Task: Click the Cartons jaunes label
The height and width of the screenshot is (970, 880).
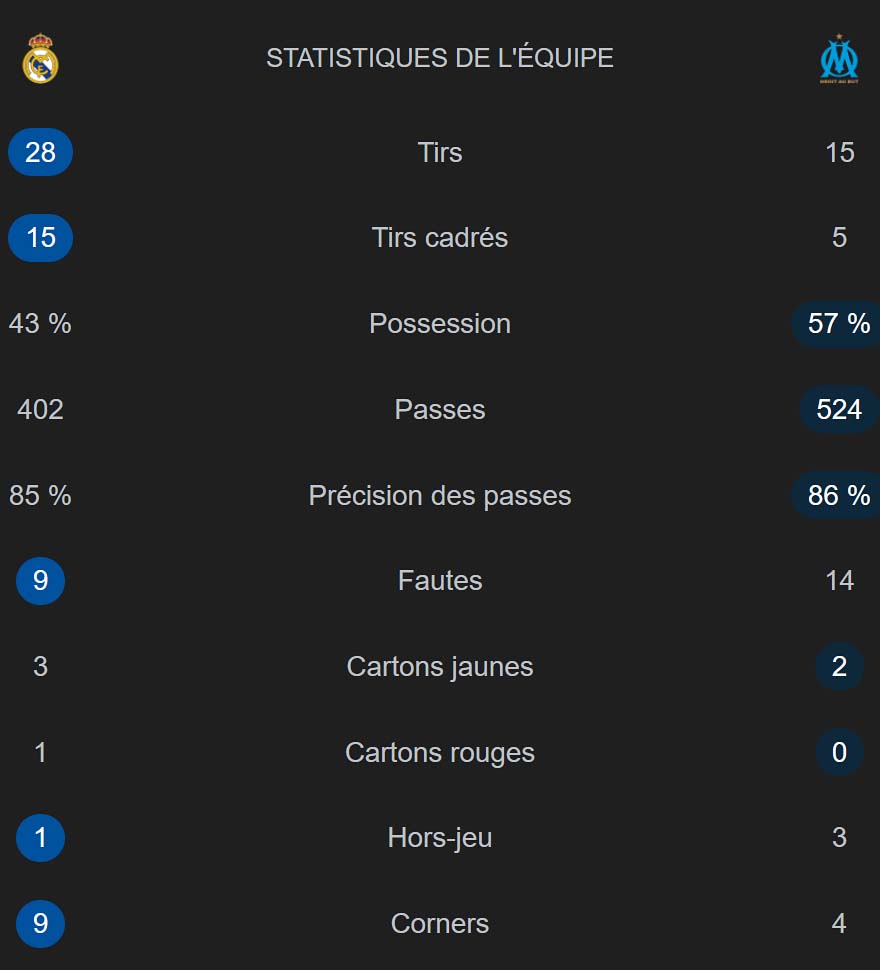Action: point(440,667)
